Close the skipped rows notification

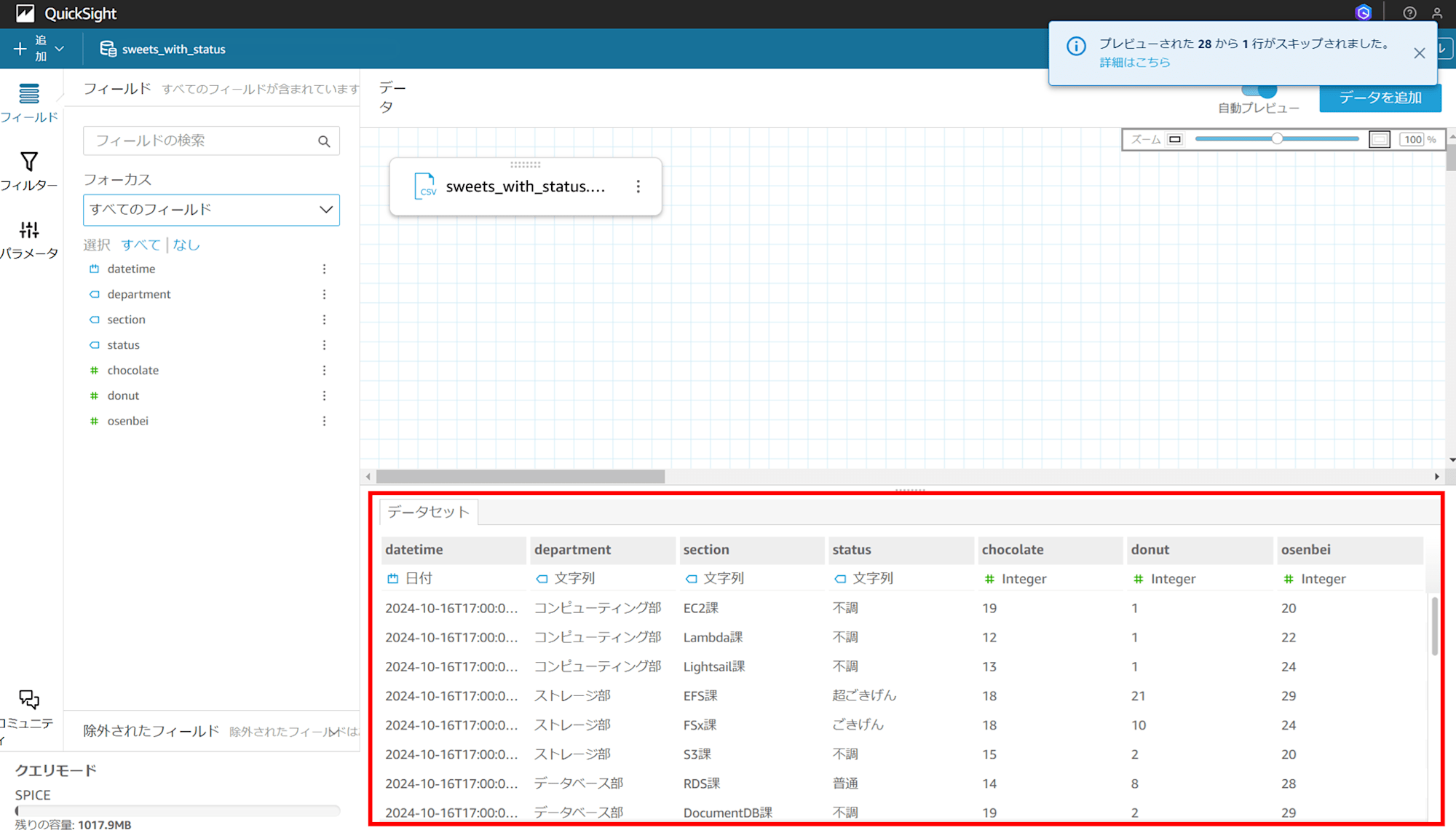pos(1419,53)
